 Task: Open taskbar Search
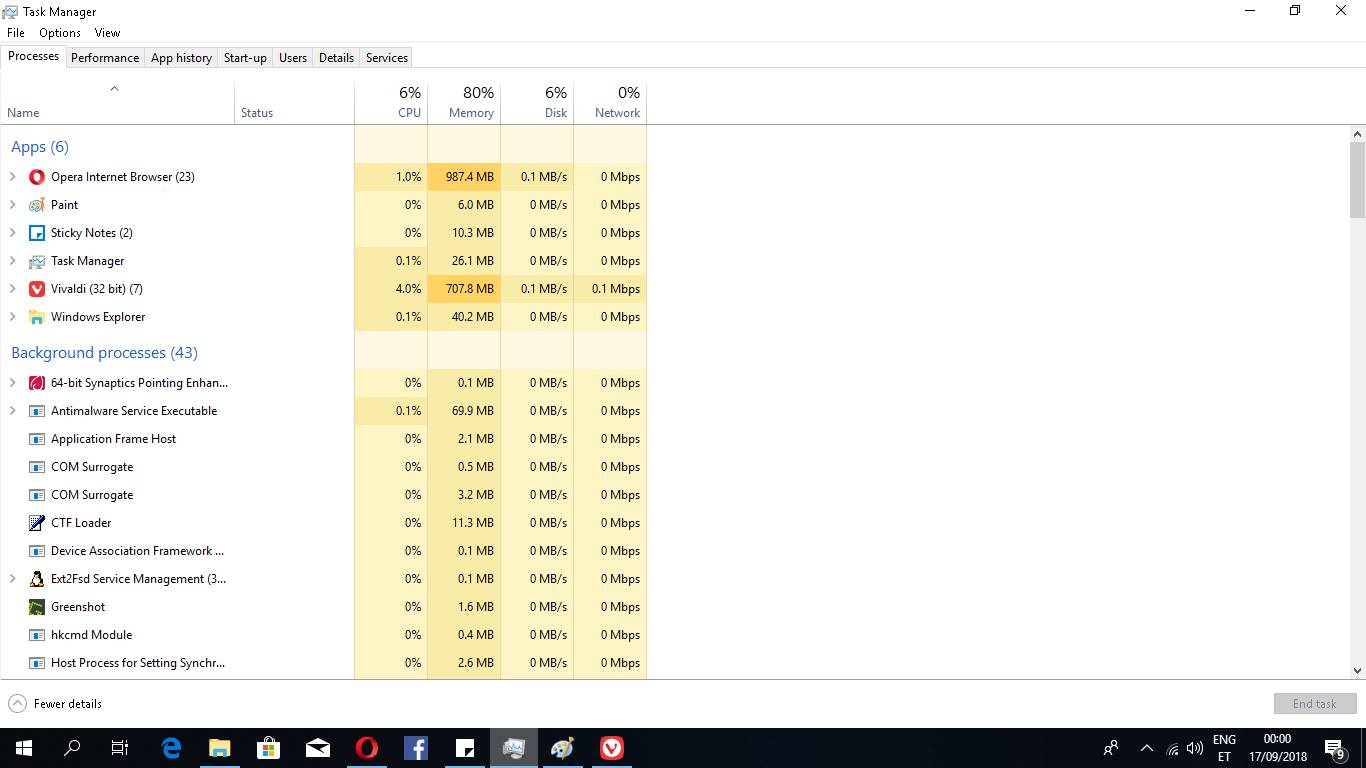[72, 748]
